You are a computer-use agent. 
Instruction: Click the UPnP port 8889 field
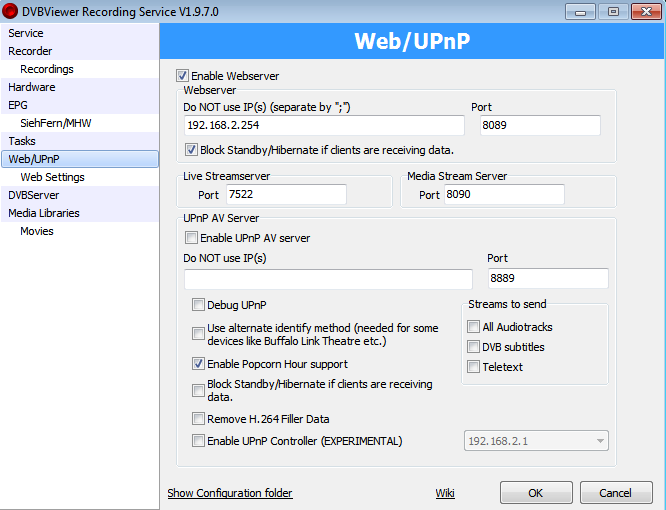548,279
